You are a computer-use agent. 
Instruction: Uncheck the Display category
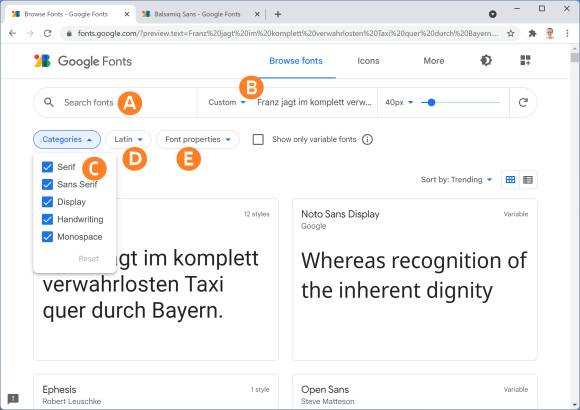(x=47, y=202)
